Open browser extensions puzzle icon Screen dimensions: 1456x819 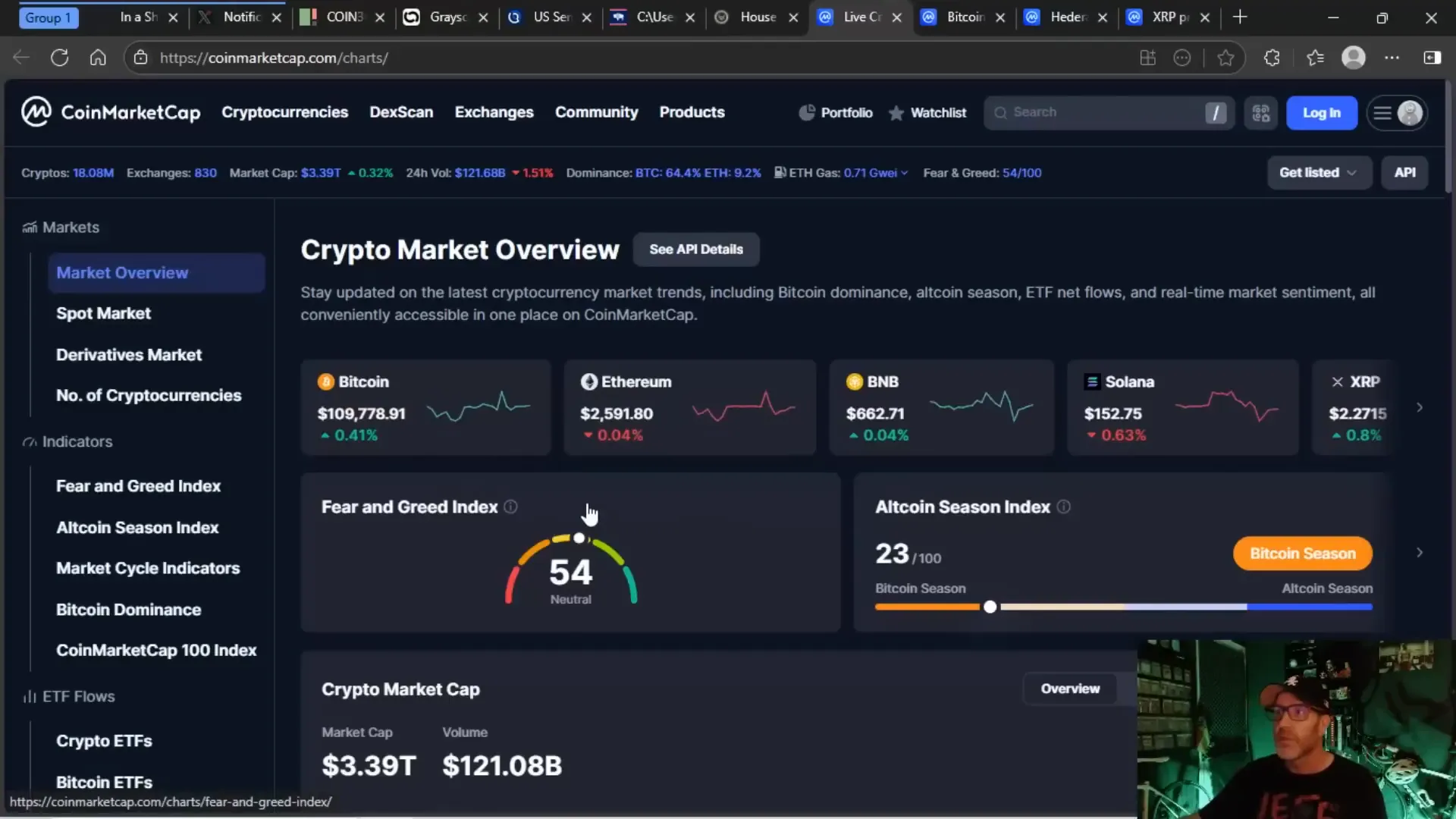tap(1272, 58)
